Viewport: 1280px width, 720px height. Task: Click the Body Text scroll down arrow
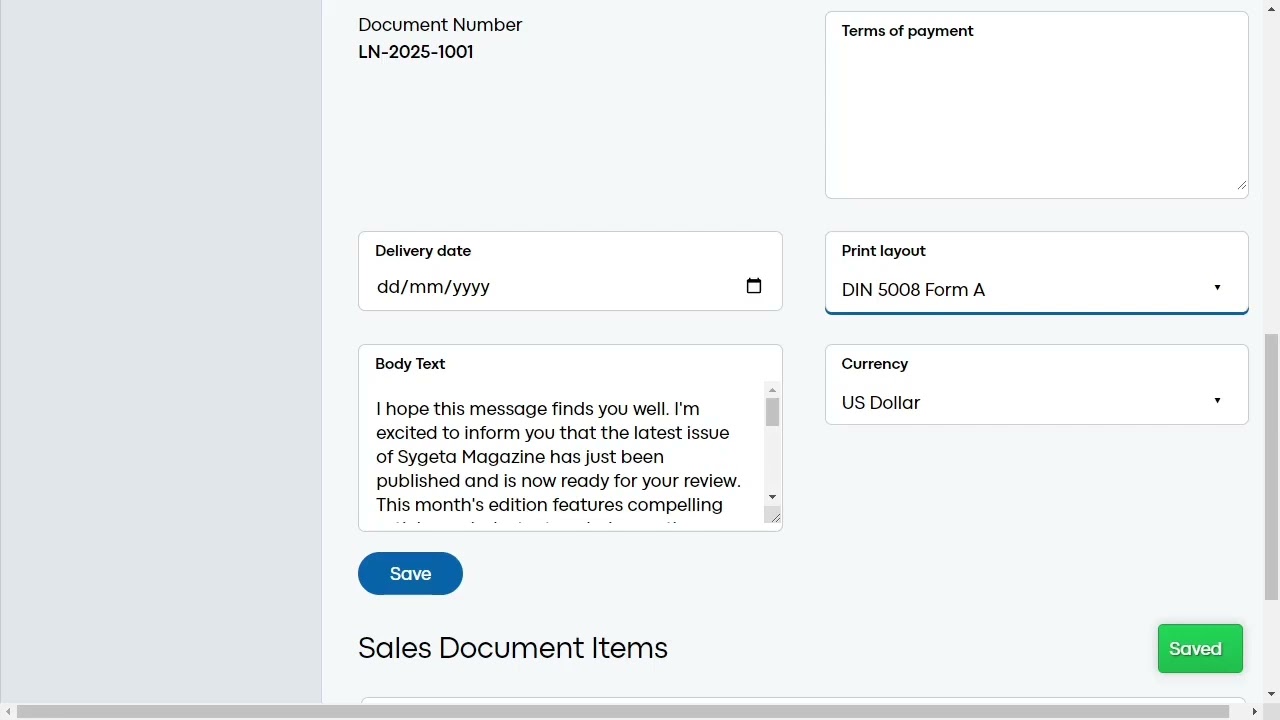772,497
